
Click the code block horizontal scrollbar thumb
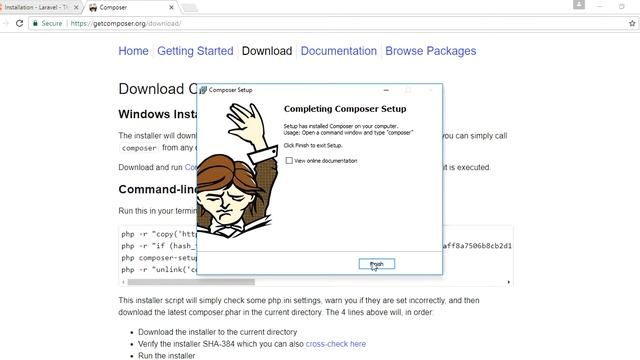tap(191, 282)
